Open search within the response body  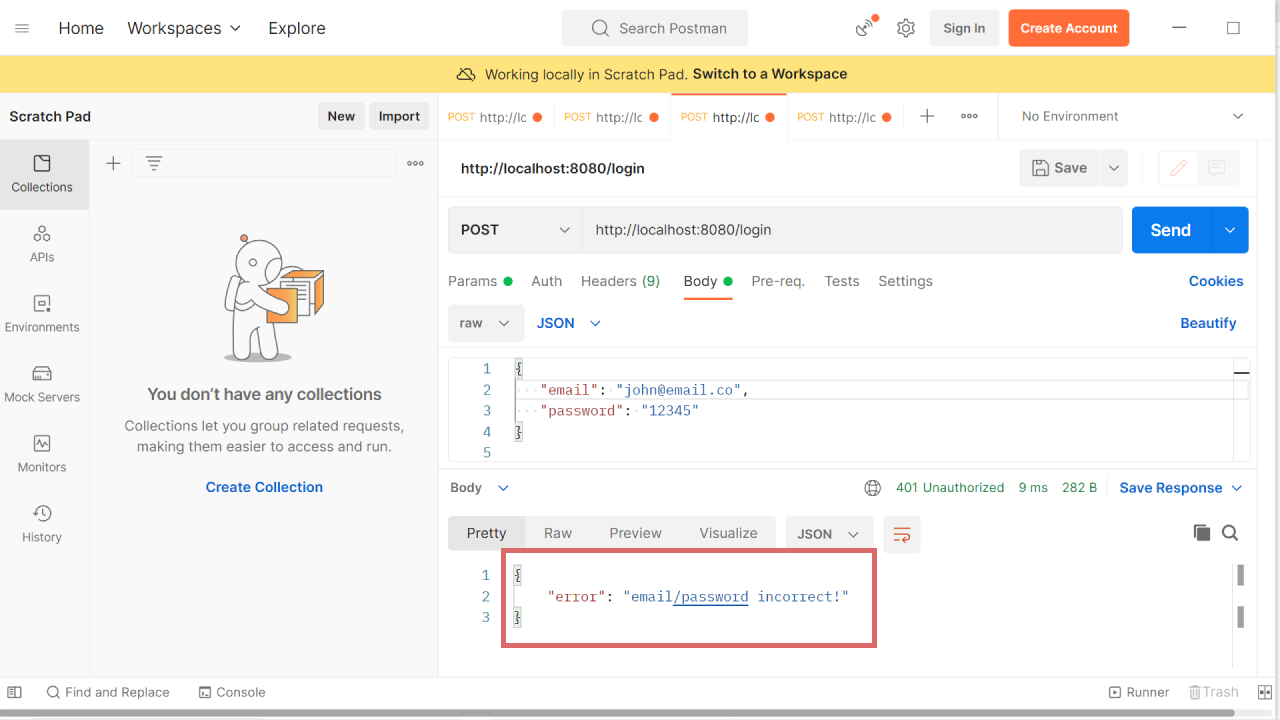[x=1230, y=533]
